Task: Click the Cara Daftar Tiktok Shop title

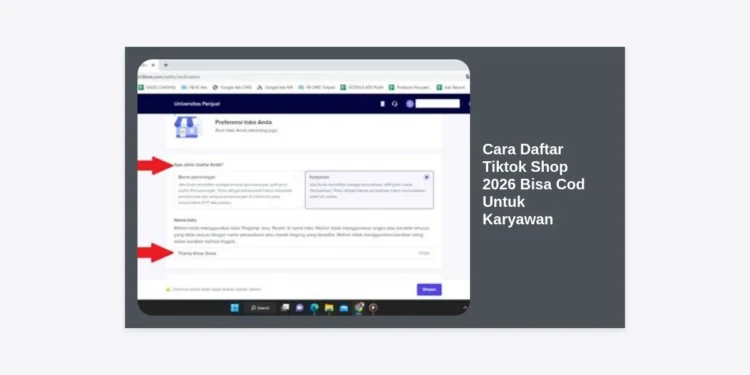Action: point(533,184)
